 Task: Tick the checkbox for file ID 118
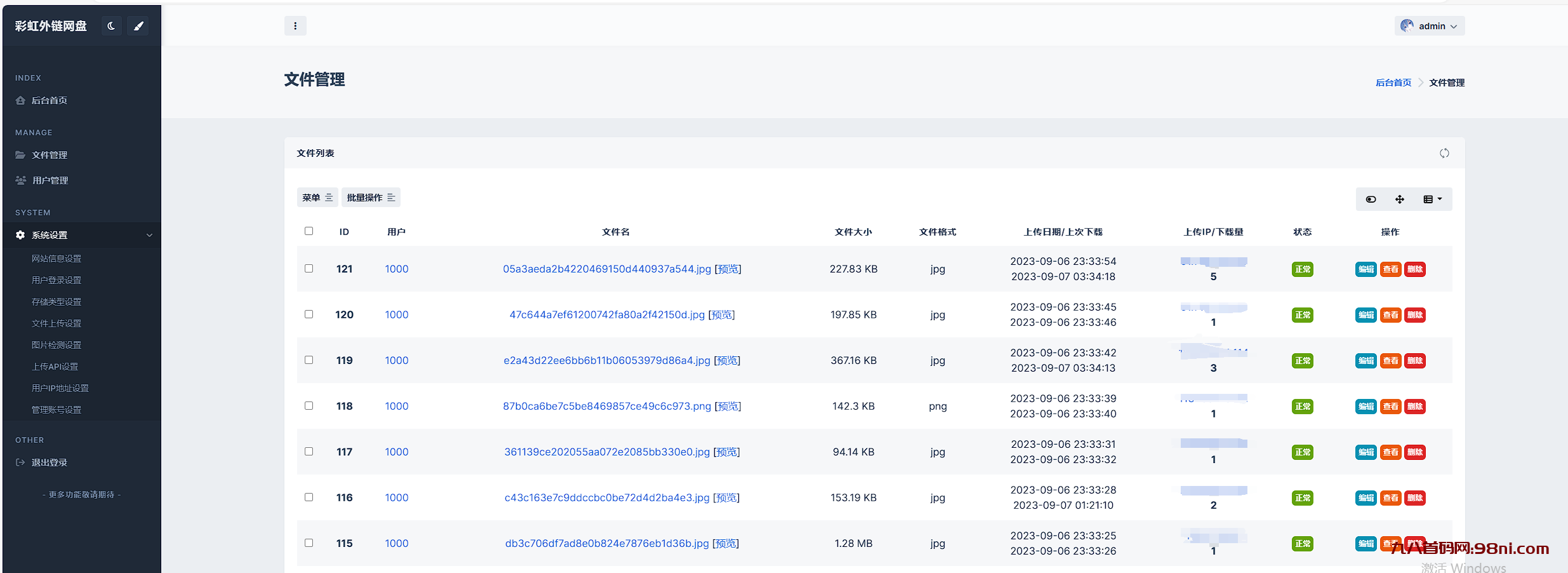click(x=309, y=406)
